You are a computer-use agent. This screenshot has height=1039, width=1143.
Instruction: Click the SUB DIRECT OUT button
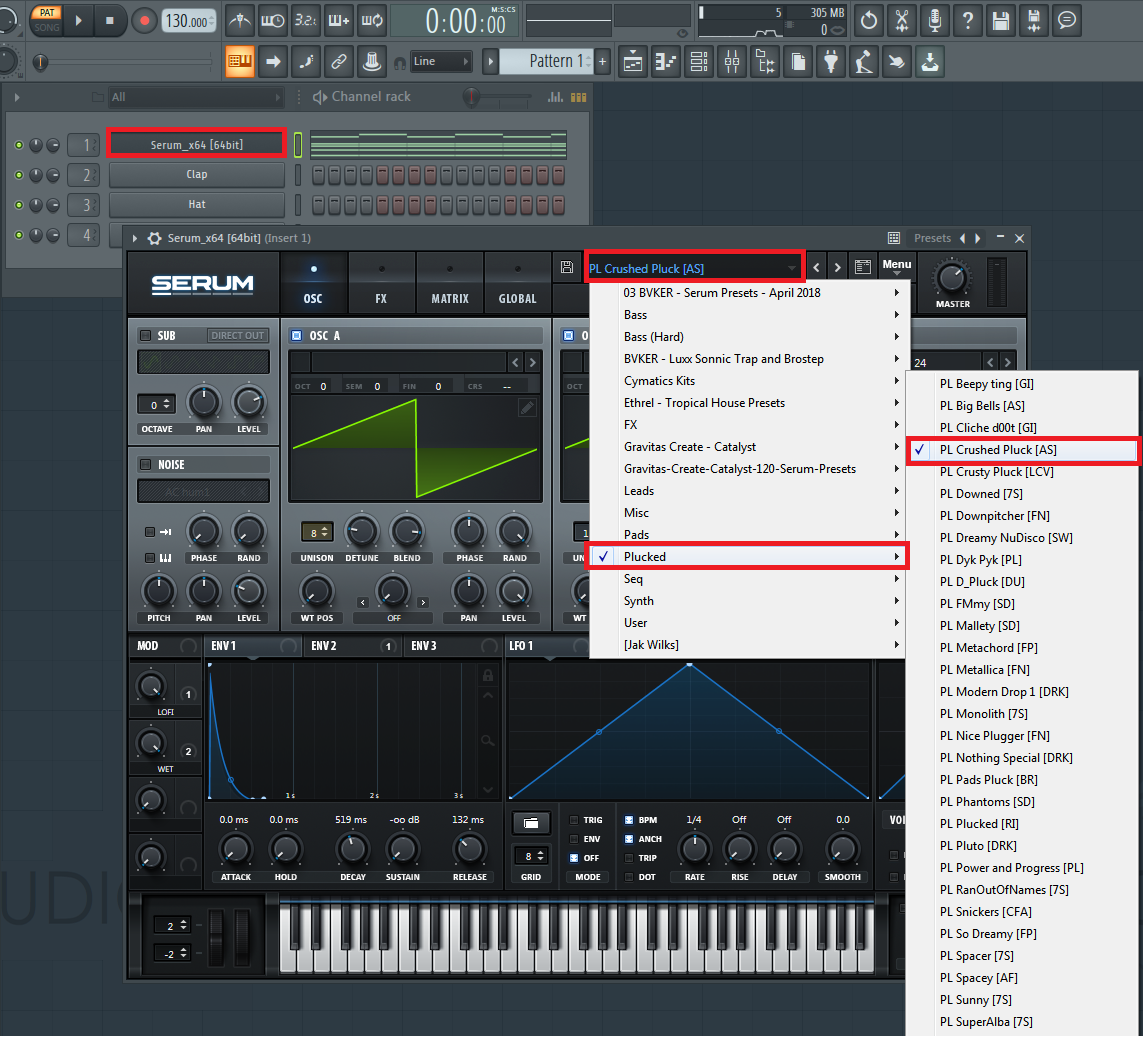(x=238, y=335)
